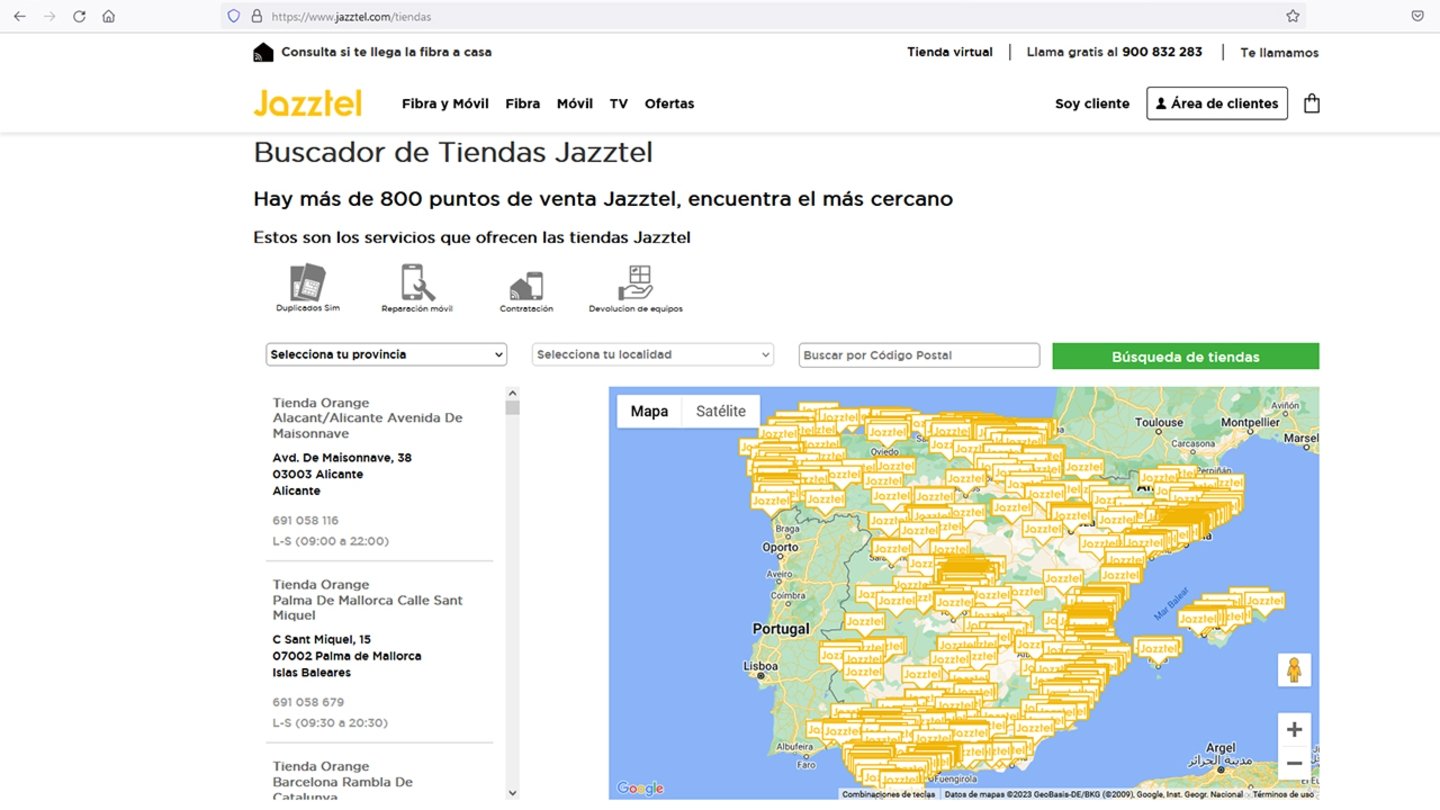This screenshot has height=810, width=1440.
Task: Open the 'Selecciona tu provincia' dropdown
Action: pos(386,355)
